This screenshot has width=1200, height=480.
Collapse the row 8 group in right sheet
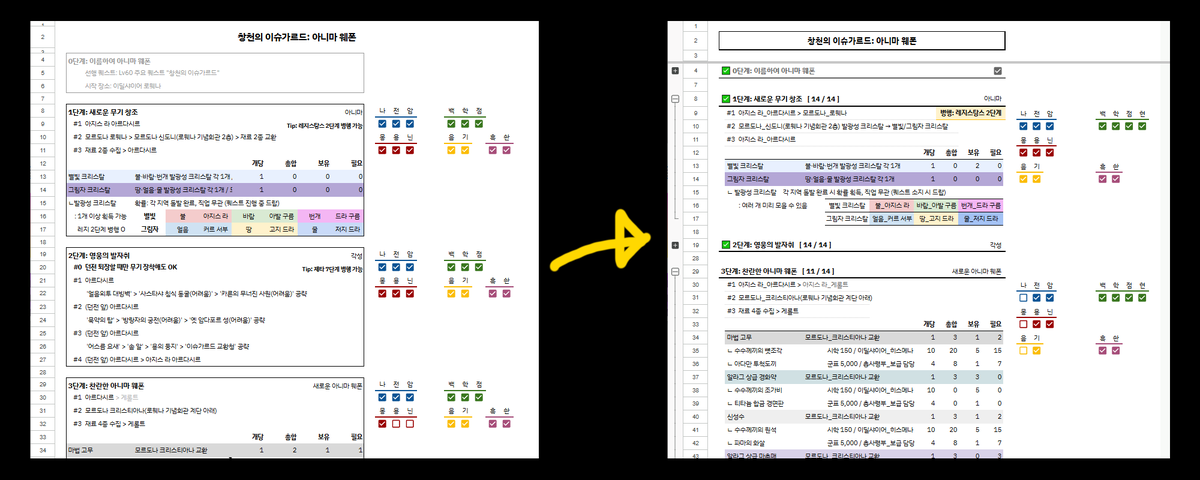[675, 99]
